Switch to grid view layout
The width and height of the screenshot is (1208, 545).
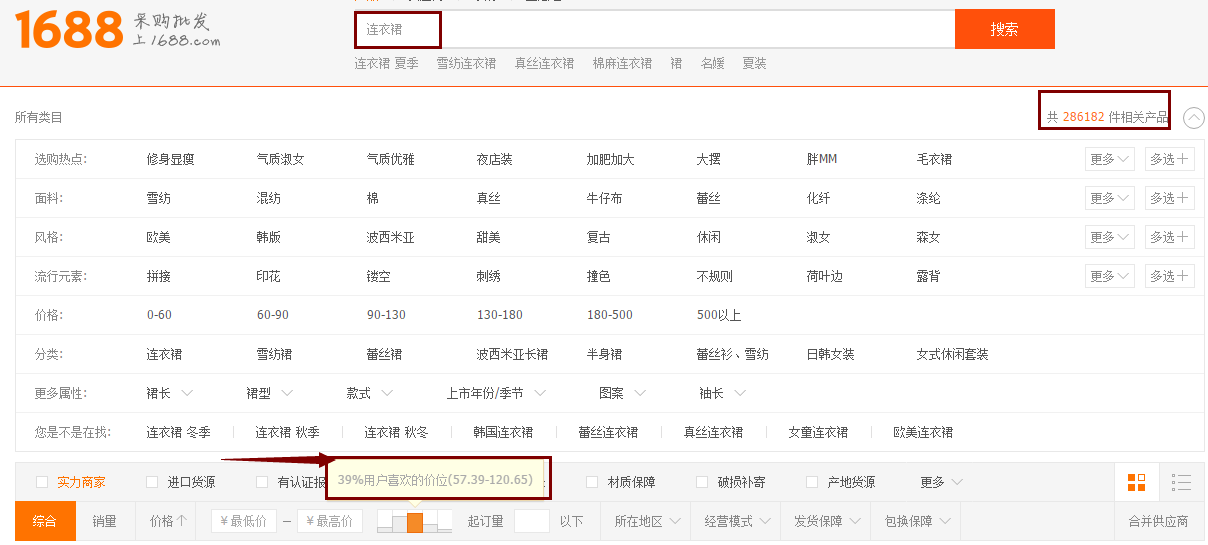coord(1136,483)
